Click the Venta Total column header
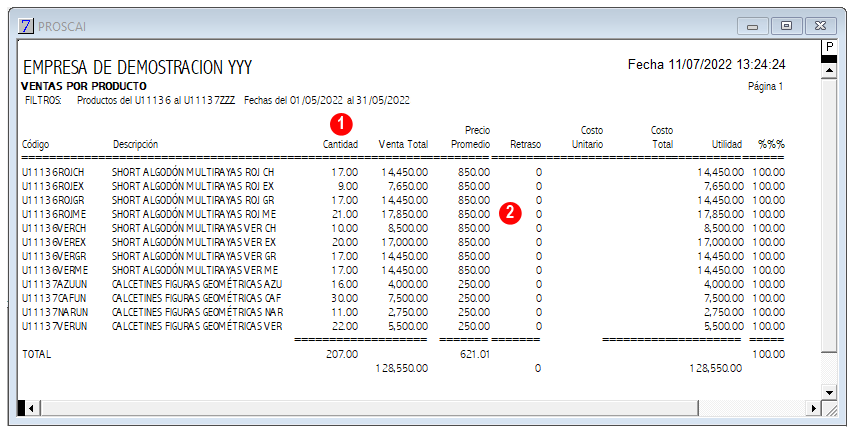Image resolution: width=854 pixels, height=433 pixels. point(403,144)
